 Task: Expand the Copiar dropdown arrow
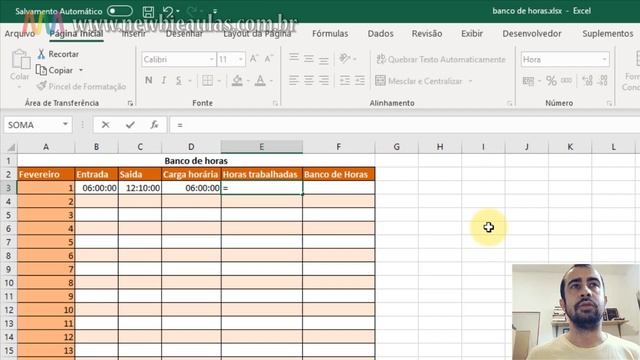pos(81,70)
